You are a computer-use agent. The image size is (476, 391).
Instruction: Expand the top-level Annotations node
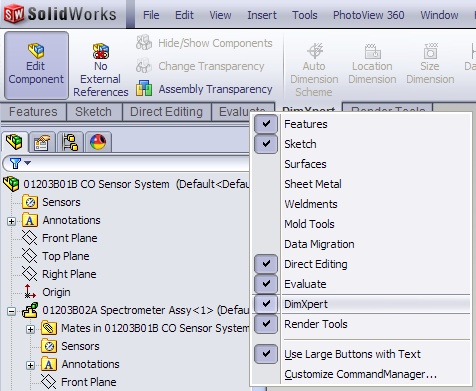click(11, 221)
